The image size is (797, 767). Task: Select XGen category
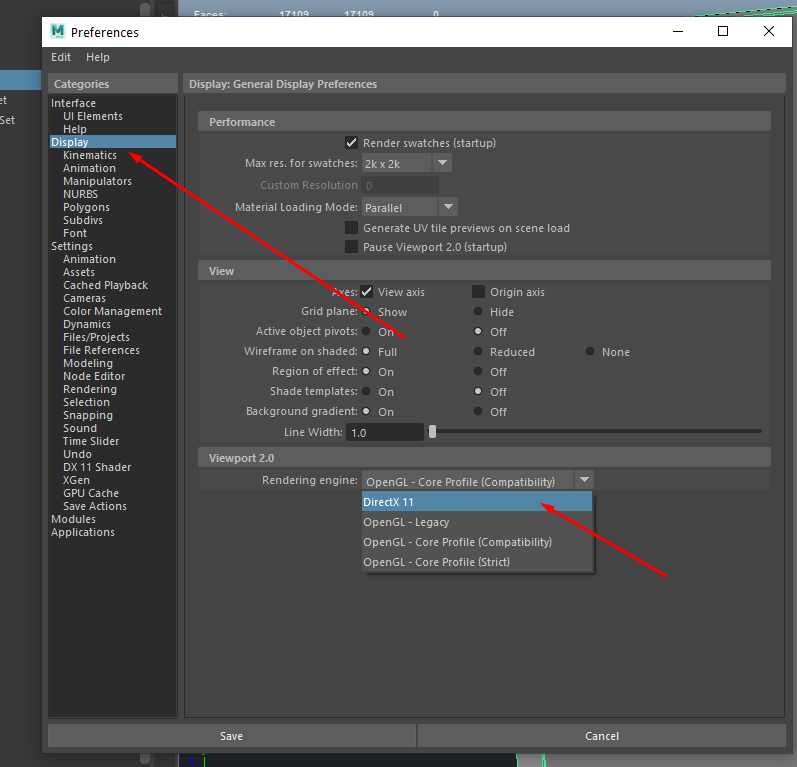point(76,480)
